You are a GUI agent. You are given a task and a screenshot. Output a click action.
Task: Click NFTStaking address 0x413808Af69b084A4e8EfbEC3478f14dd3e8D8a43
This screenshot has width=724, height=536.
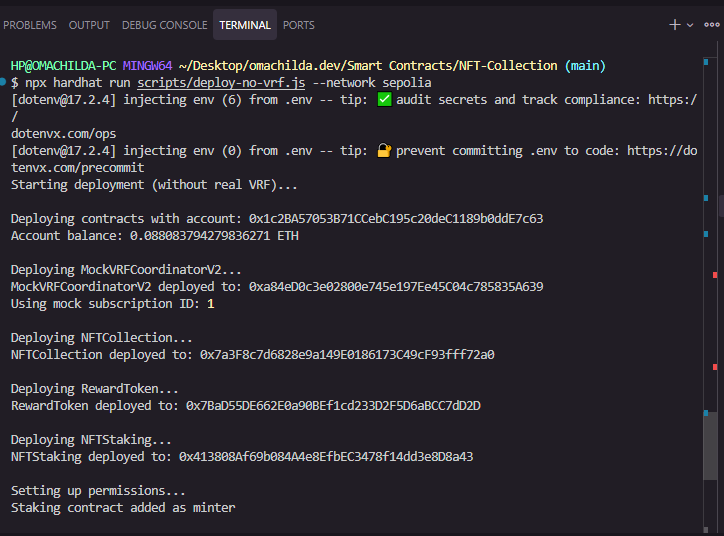coord(326,457)
